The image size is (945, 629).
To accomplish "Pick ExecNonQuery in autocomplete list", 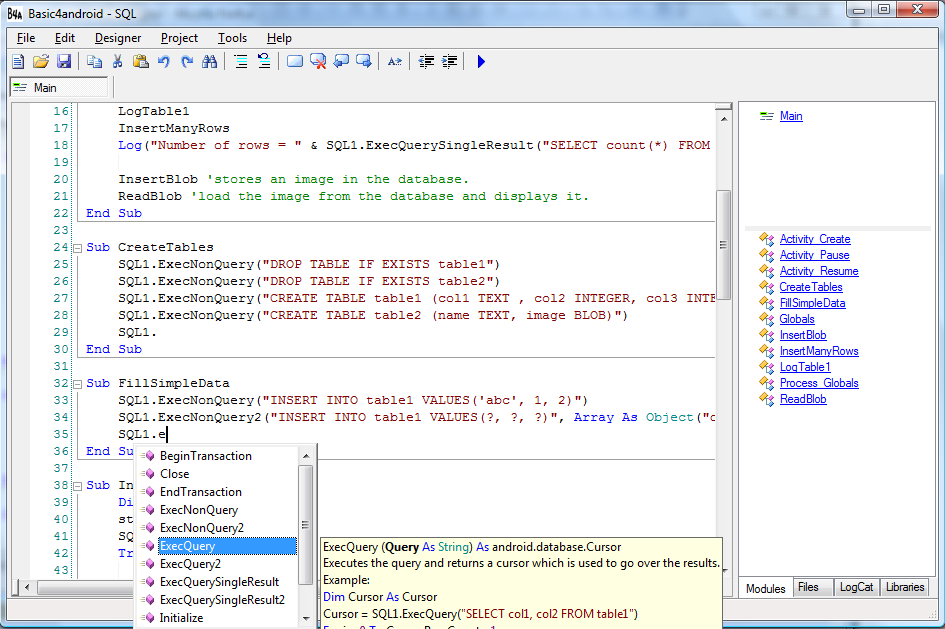I will tap(218, 510).
